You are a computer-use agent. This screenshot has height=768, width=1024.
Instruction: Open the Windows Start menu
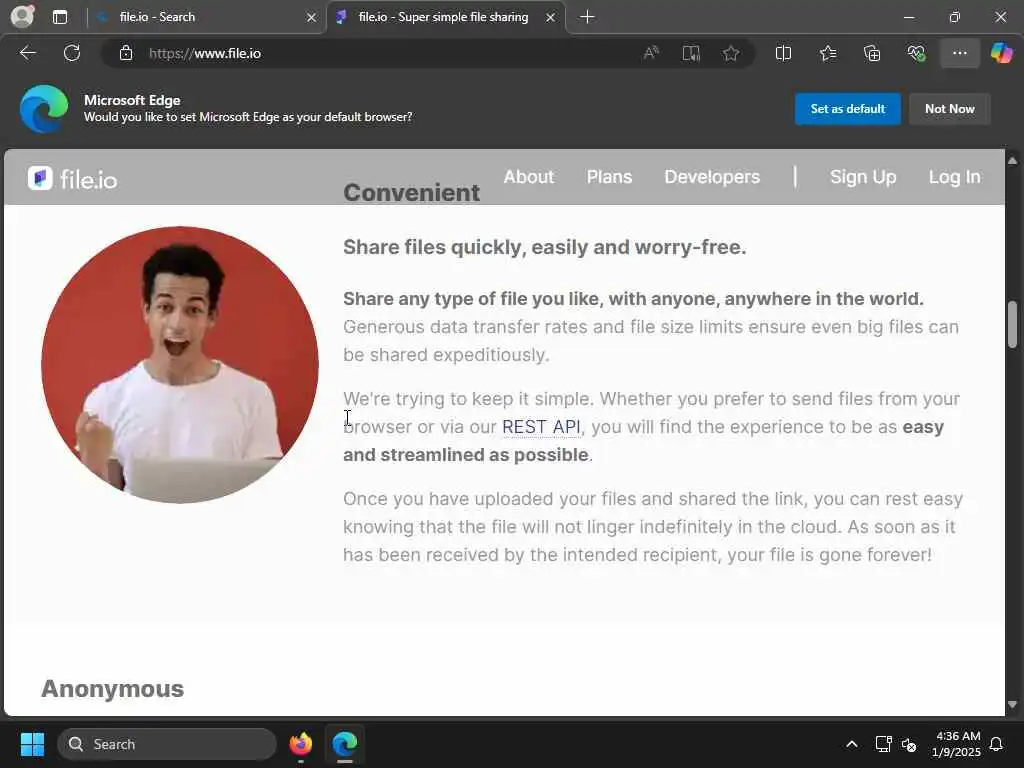(x=32, y=744)
